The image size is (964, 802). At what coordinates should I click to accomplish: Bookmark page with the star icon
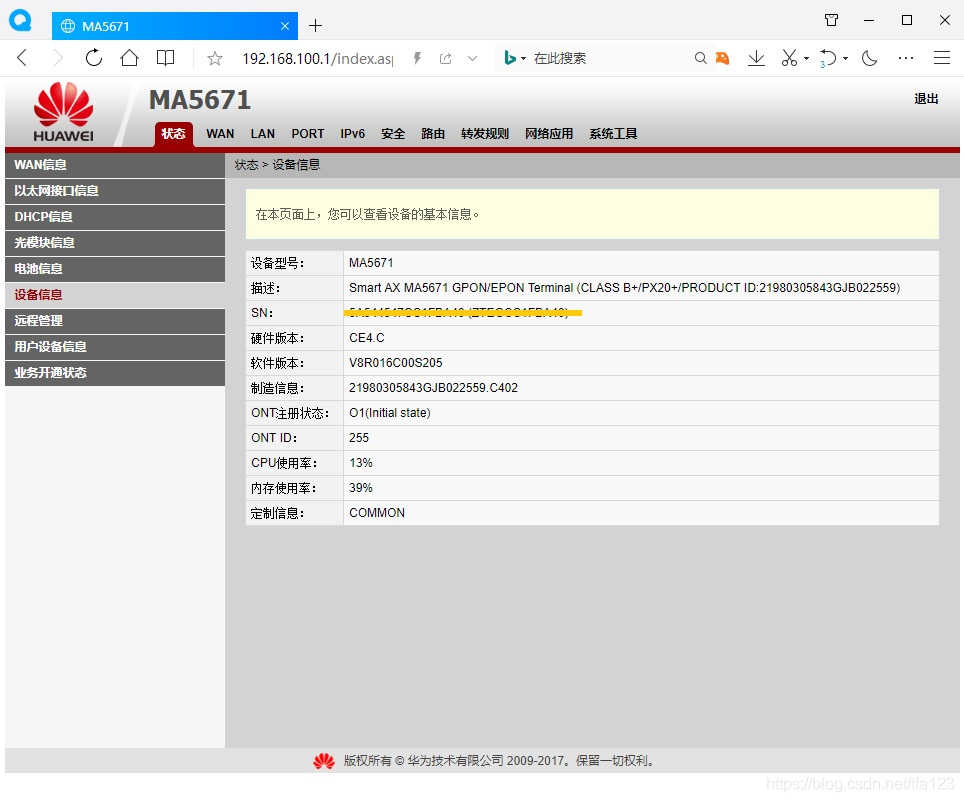[x=215, y=59]
